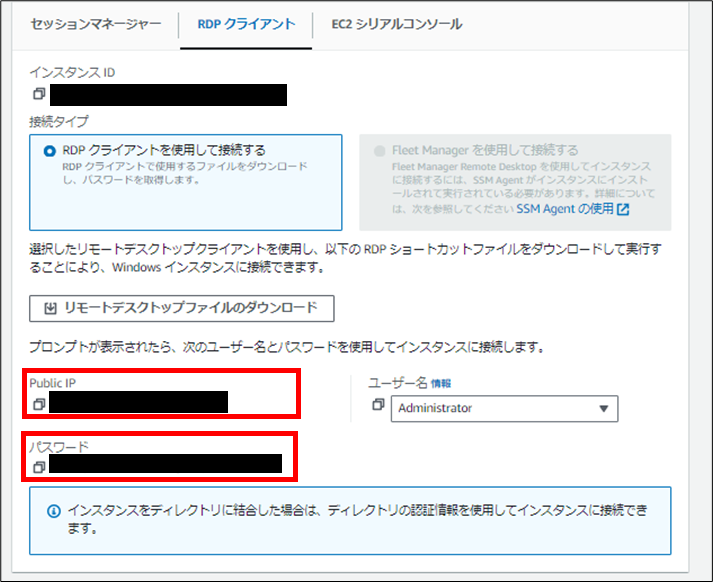Image resolution: width=713 pixels, height=582 pixels.
Task: Click the 接続タイプ heading
Action: [x=59, y=122]
